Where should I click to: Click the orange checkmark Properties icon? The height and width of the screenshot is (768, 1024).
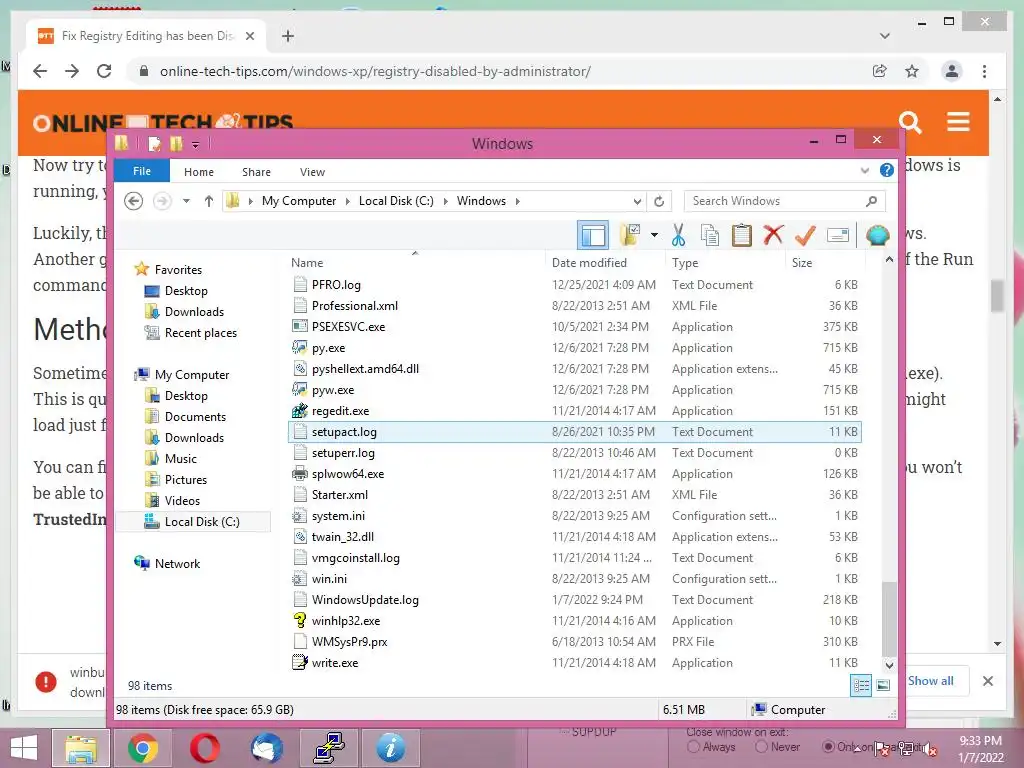(x=805, y=235)
